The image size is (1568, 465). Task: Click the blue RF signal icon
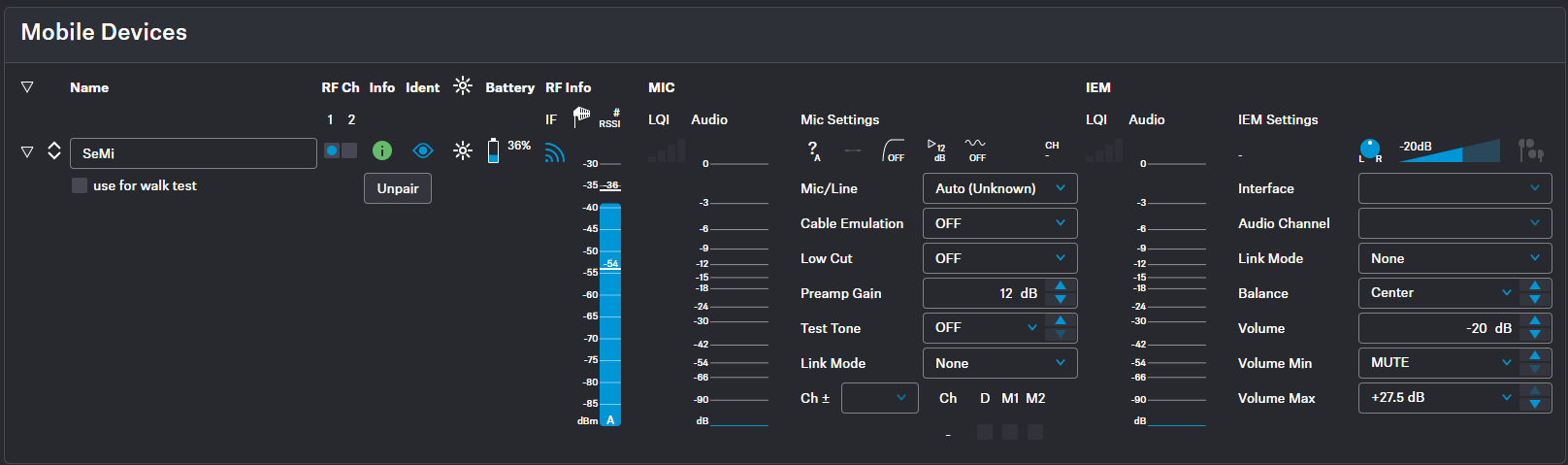[554, 152]
